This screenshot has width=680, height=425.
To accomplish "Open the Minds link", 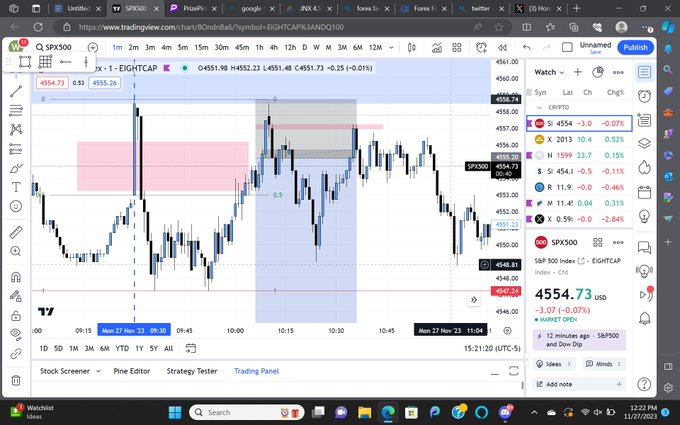I will pyautogui.click(x=604, y=364).
